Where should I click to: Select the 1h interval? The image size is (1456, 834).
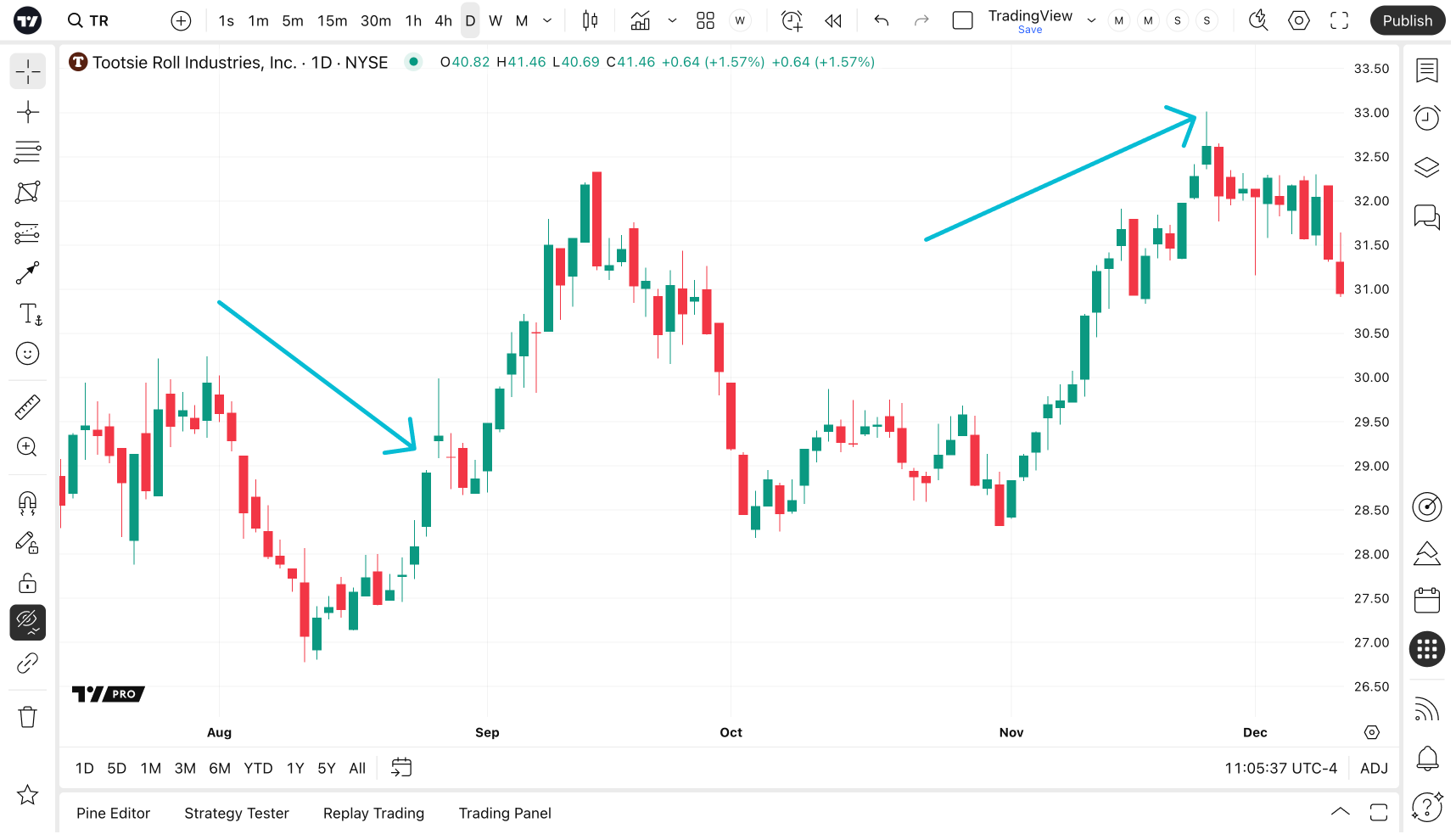pos(413,20)
